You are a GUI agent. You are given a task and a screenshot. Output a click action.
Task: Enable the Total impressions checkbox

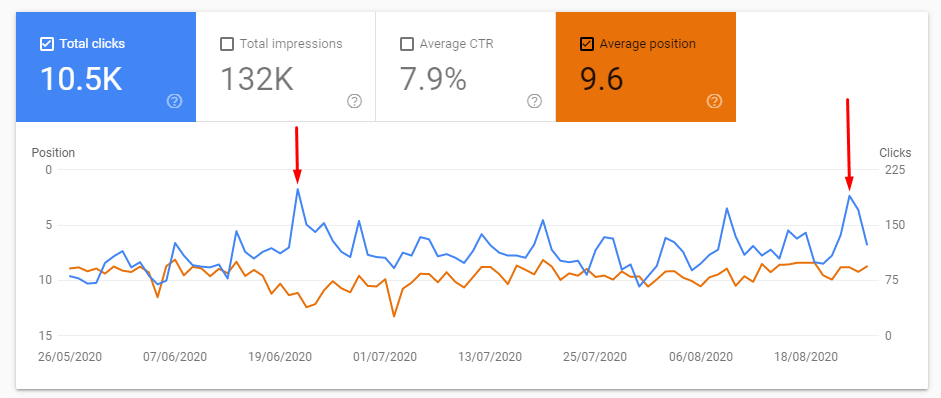pos(227,44)
